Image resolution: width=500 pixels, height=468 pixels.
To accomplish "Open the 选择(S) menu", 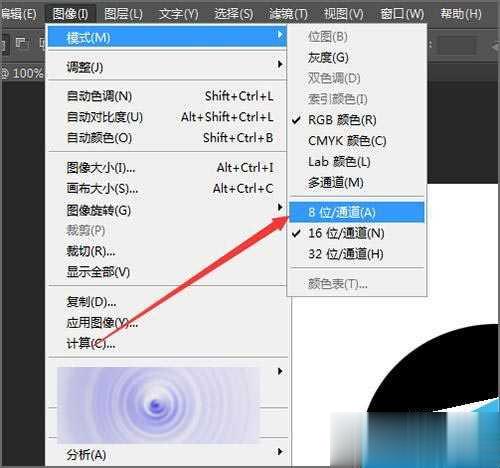I will pos(233,14).
